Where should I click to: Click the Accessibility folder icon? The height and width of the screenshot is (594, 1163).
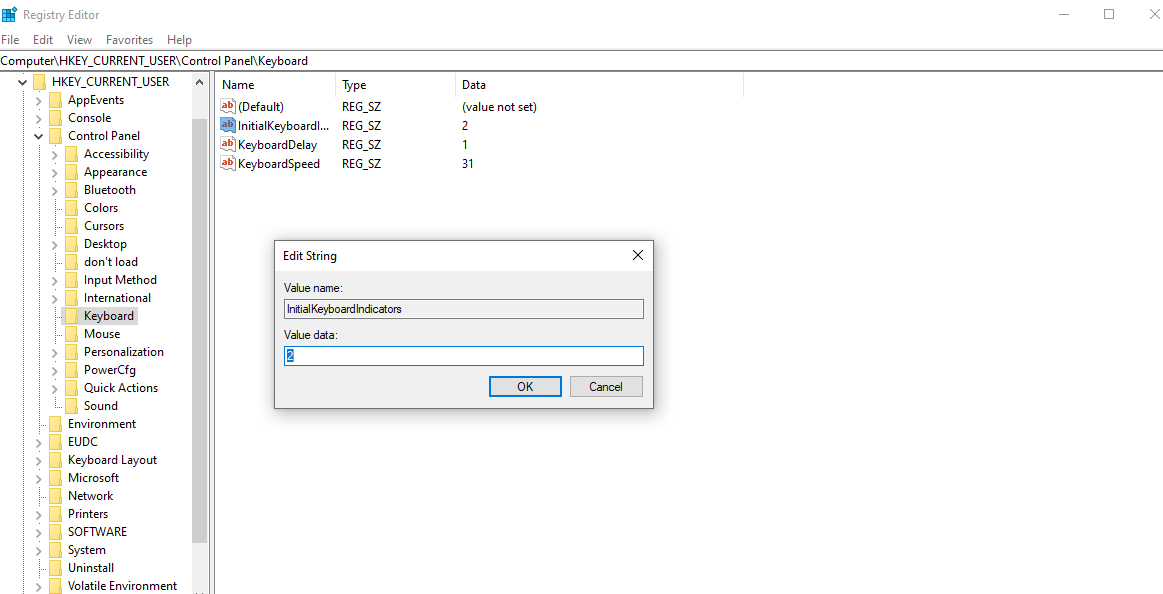[x=71, y=154]
